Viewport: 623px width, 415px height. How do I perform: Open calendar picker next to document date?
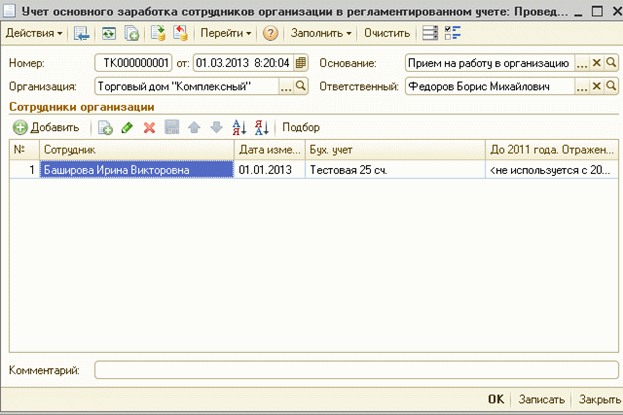point(301,63)
